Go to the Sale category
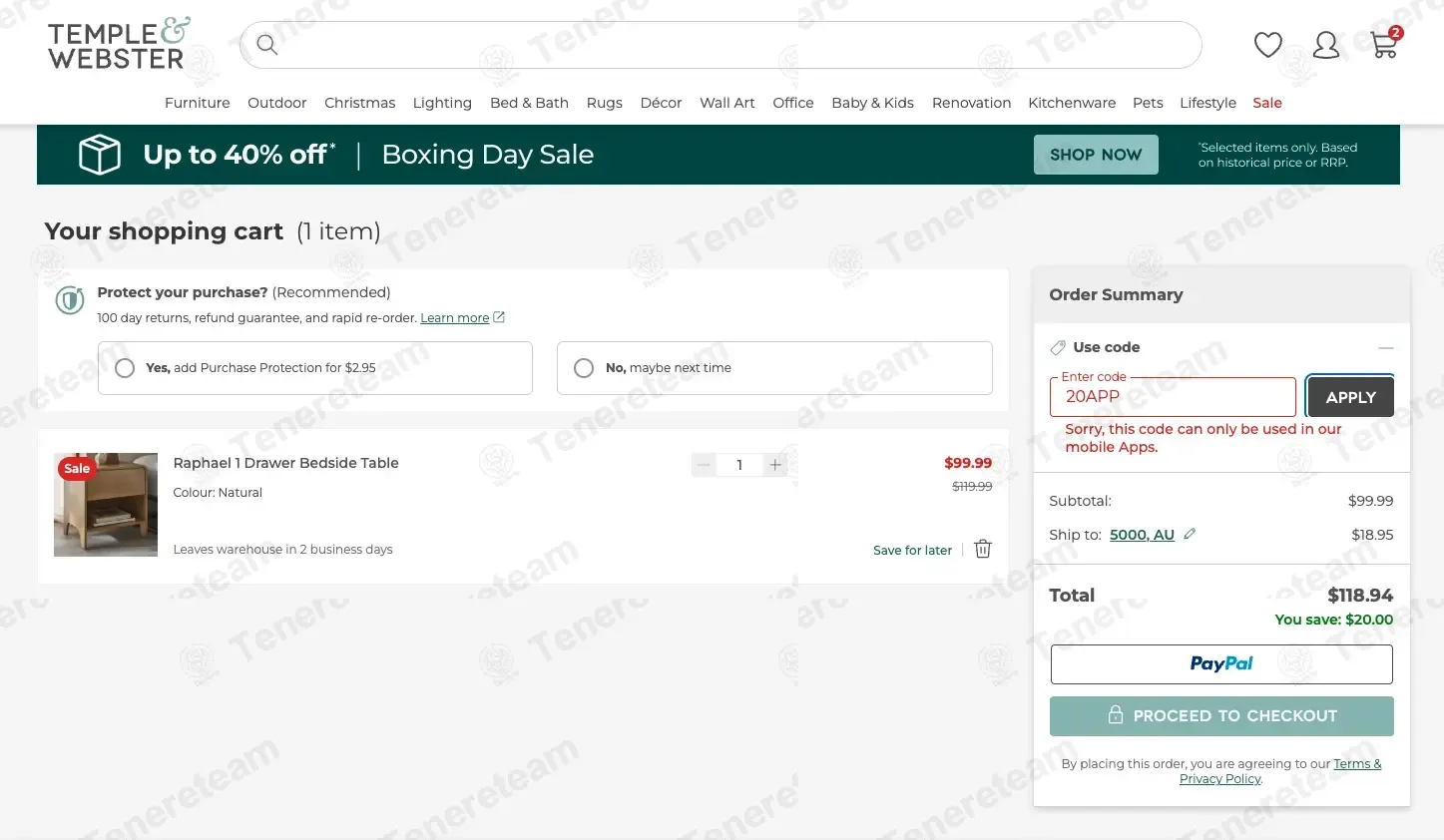This screenshot has height=840, width=1444. click(1267, 103)
